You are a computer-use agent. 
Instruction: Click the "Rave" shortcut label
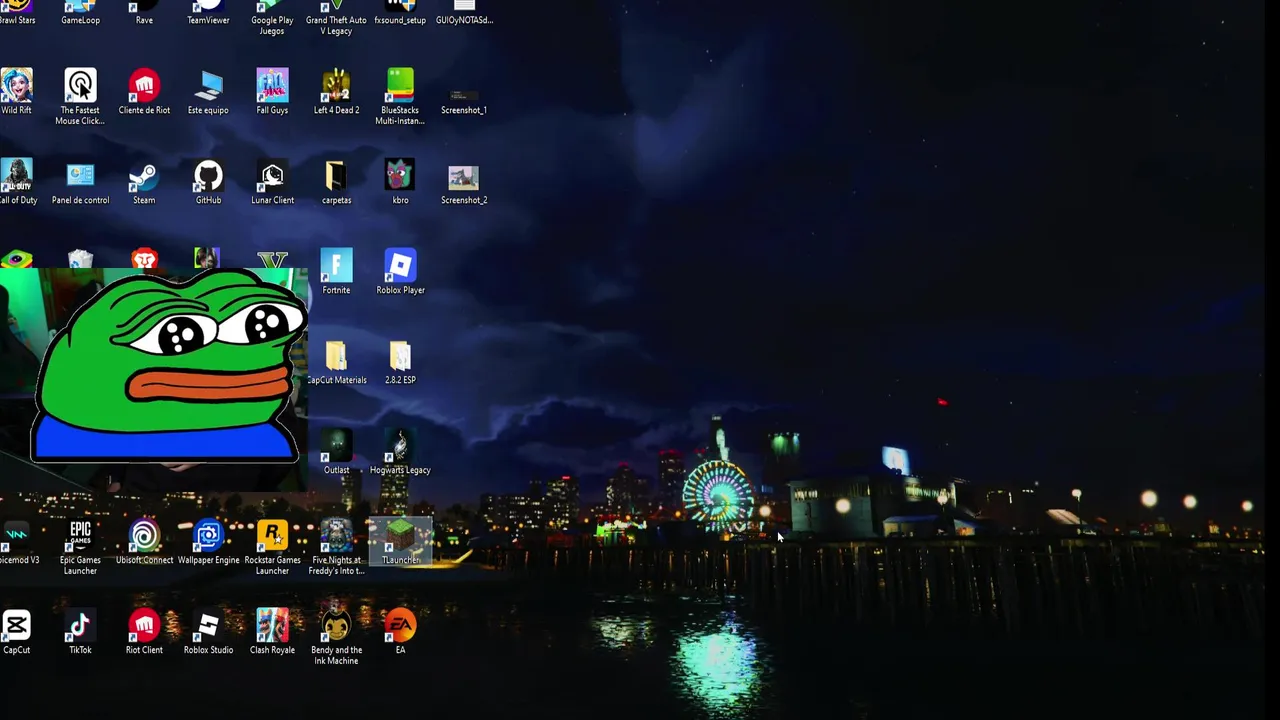click(144, 20)
